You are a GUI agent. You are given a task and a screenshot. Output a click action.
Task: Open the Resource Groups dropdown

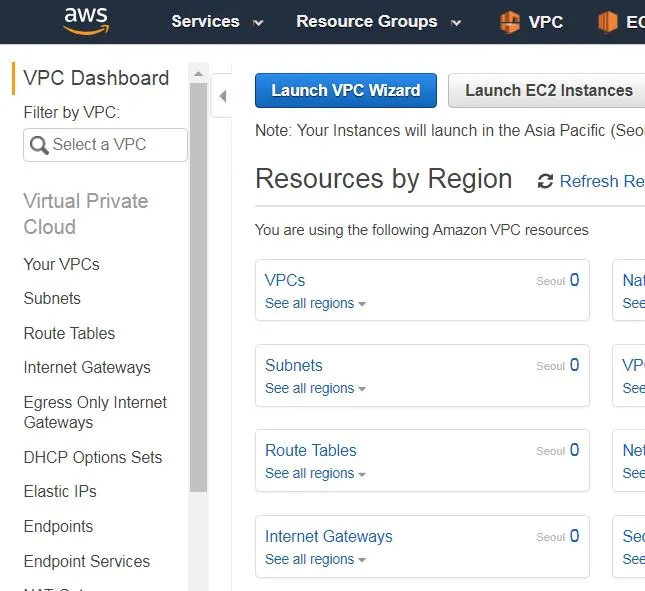[x=379, y=22]
